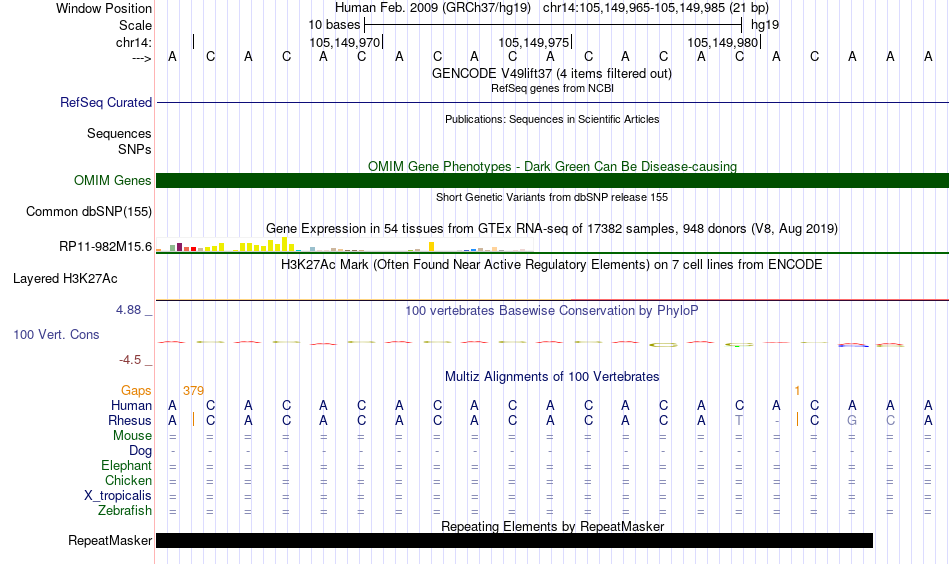
Task: Click the red H3K27Ac signal line
Action: (760, 299)
